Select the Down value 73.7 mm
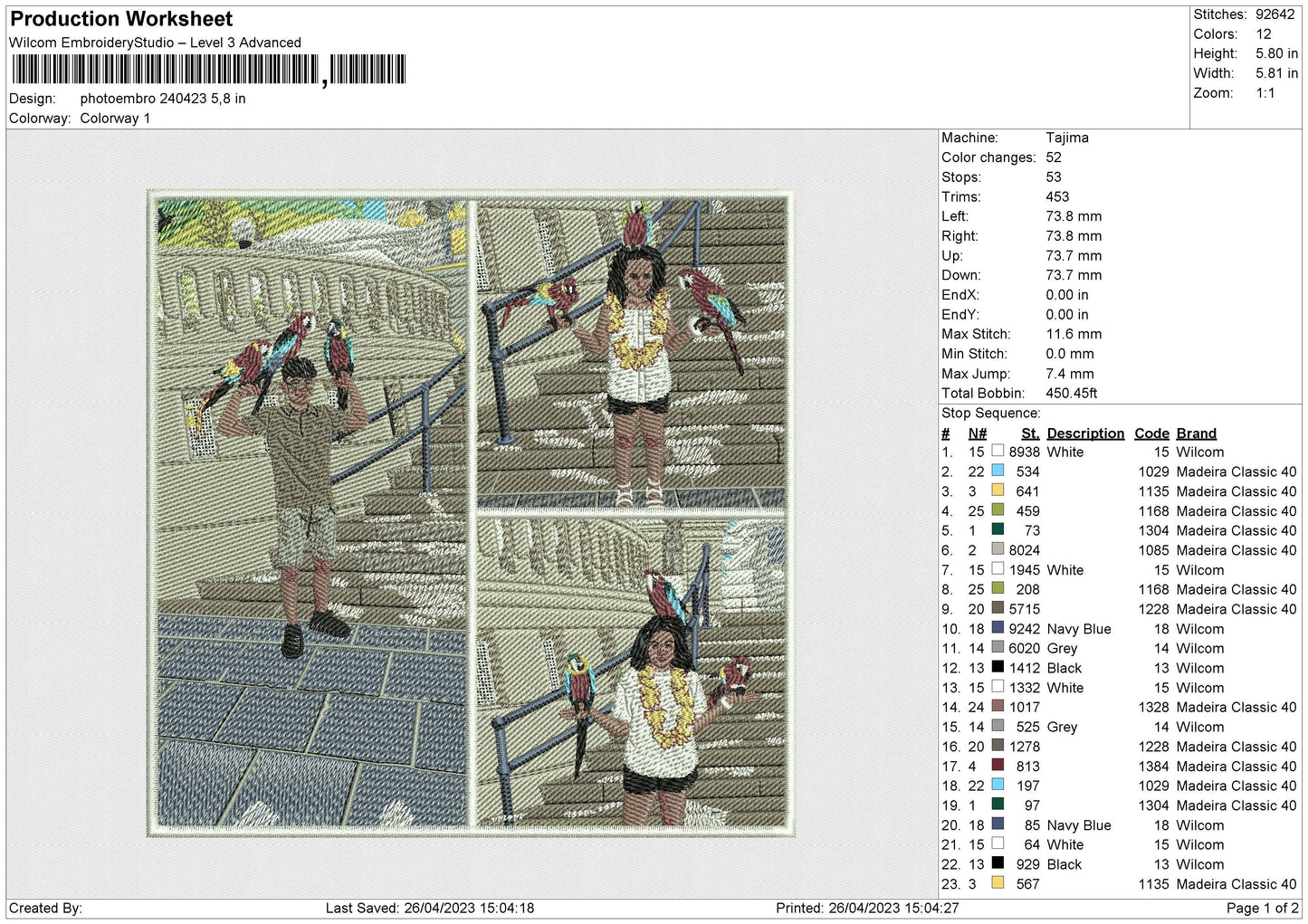Image resolution: width=1308 pixels, height=924 pixels. pyautogui.click(x=1074, y=275)
